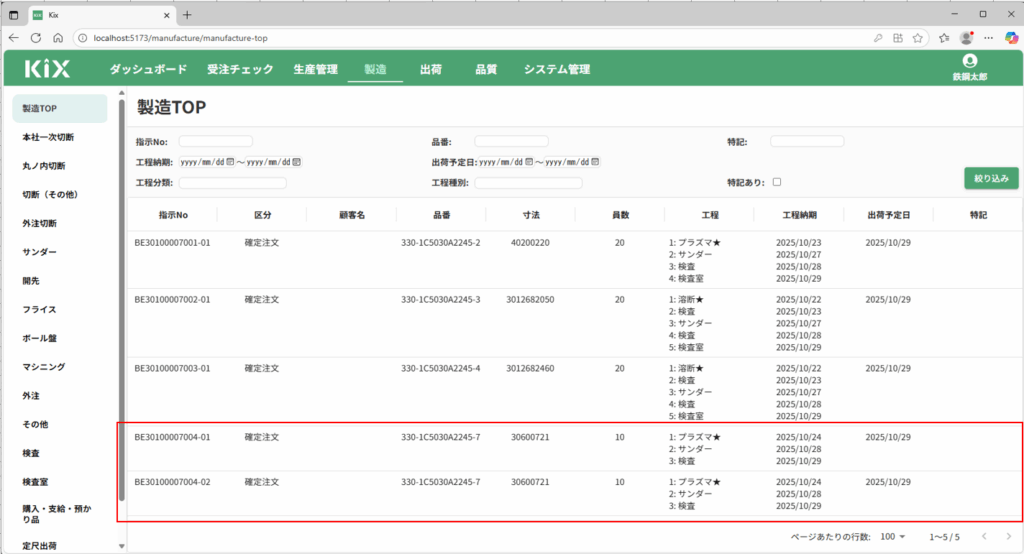Switch to the 生産管理 menu
Image resolution: width=1024 pixels, height=554 pixels.
[x=316, y=70]
